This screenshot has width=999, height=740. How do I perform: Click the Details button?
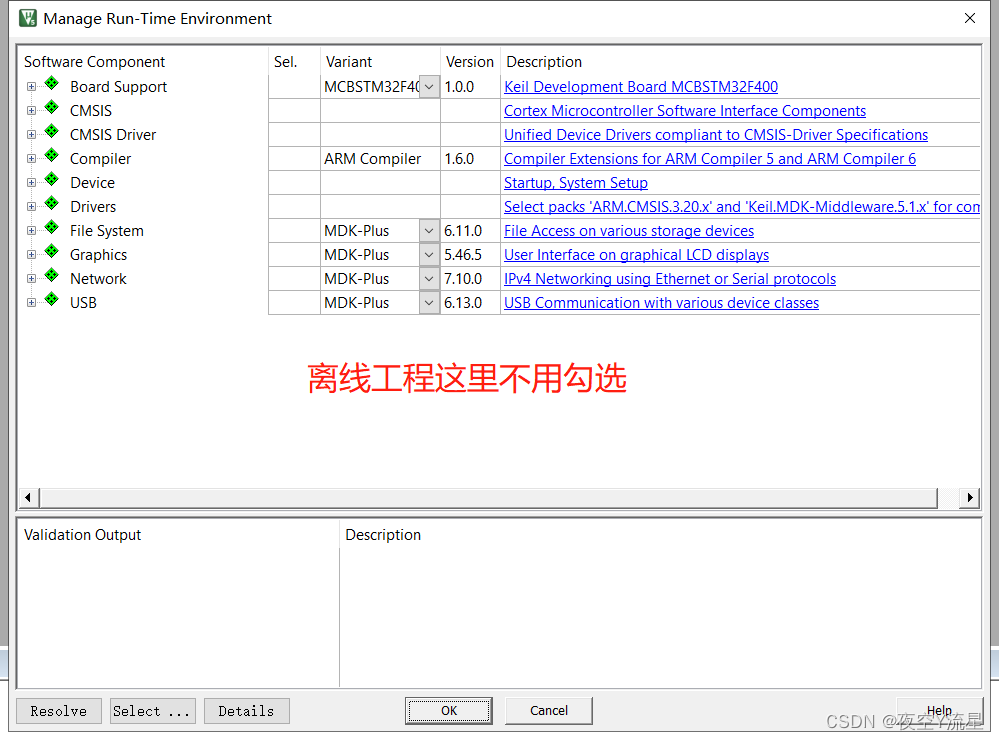247,711
